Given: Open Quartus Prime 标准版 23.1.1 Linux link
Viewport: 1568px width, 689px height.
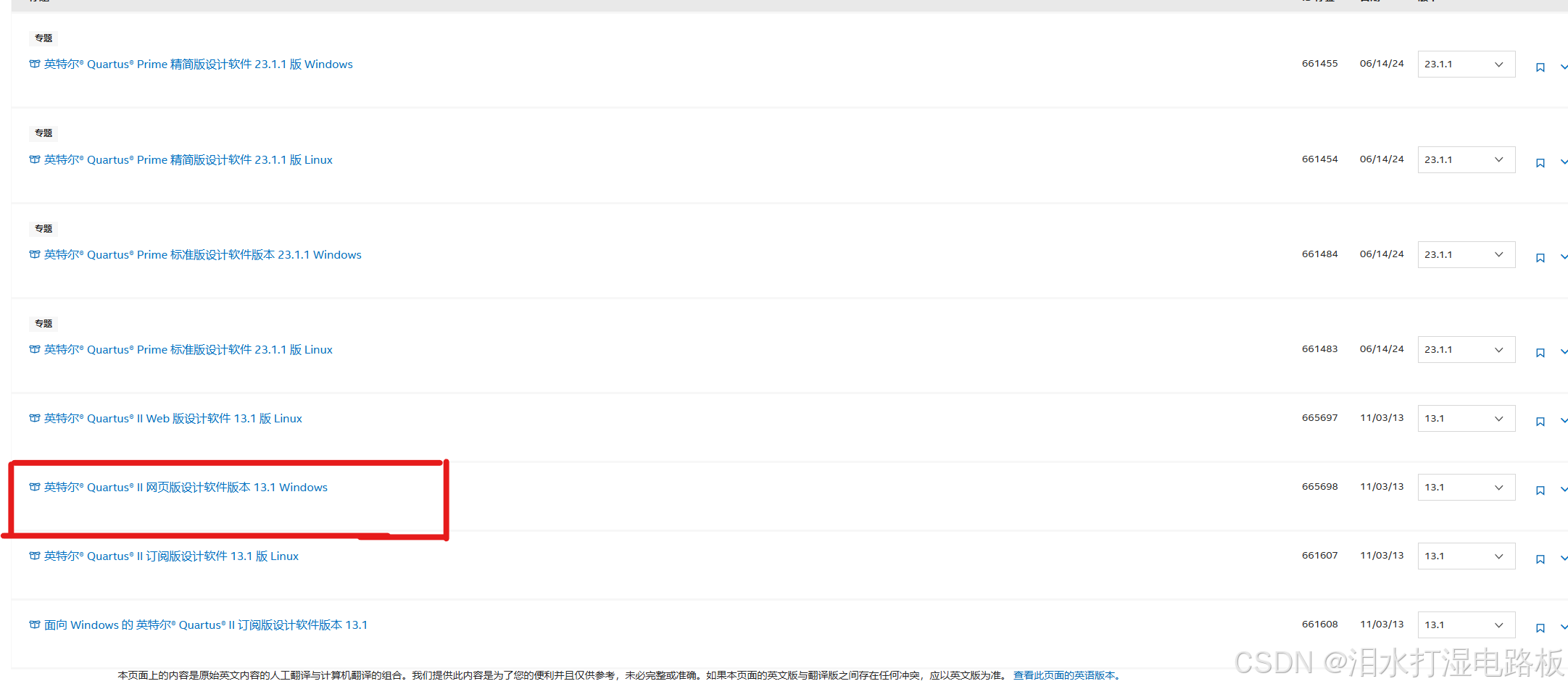Looking at the screenshot, I should click(188, 350).
